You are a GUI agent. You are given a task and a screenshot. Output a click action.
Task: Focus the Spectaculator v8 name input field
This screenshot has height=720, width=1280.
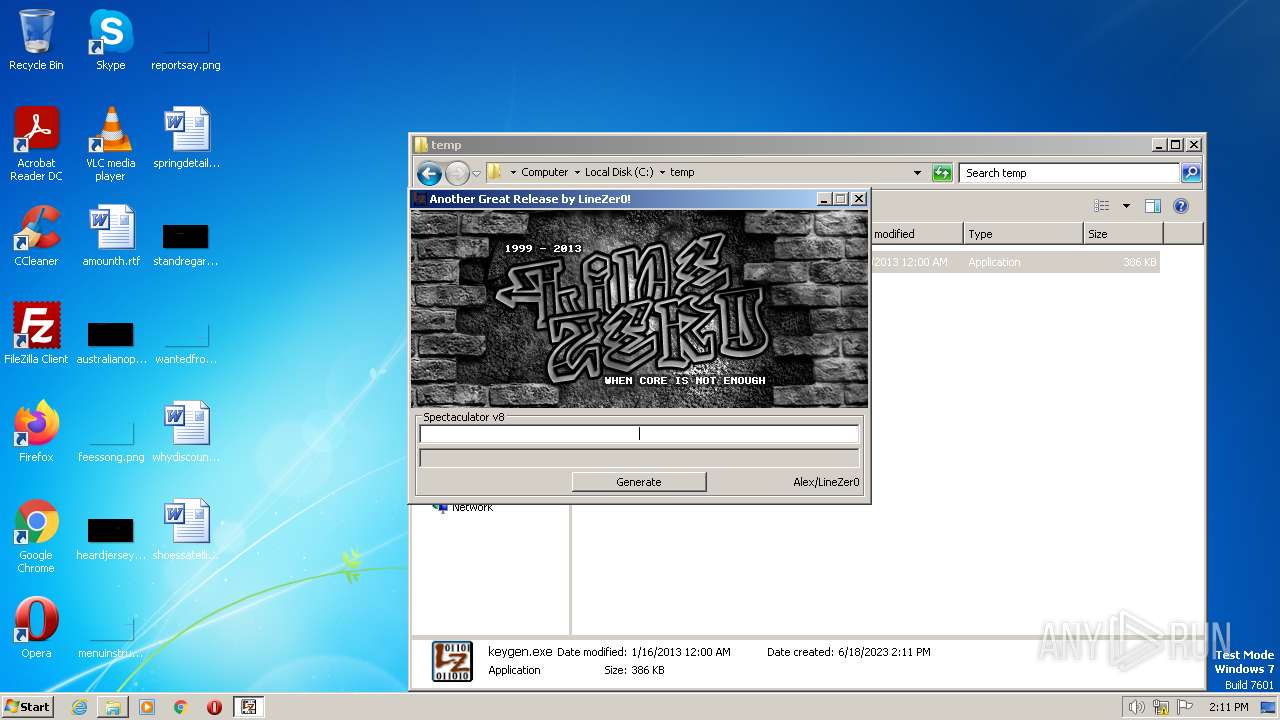(639, 434)
